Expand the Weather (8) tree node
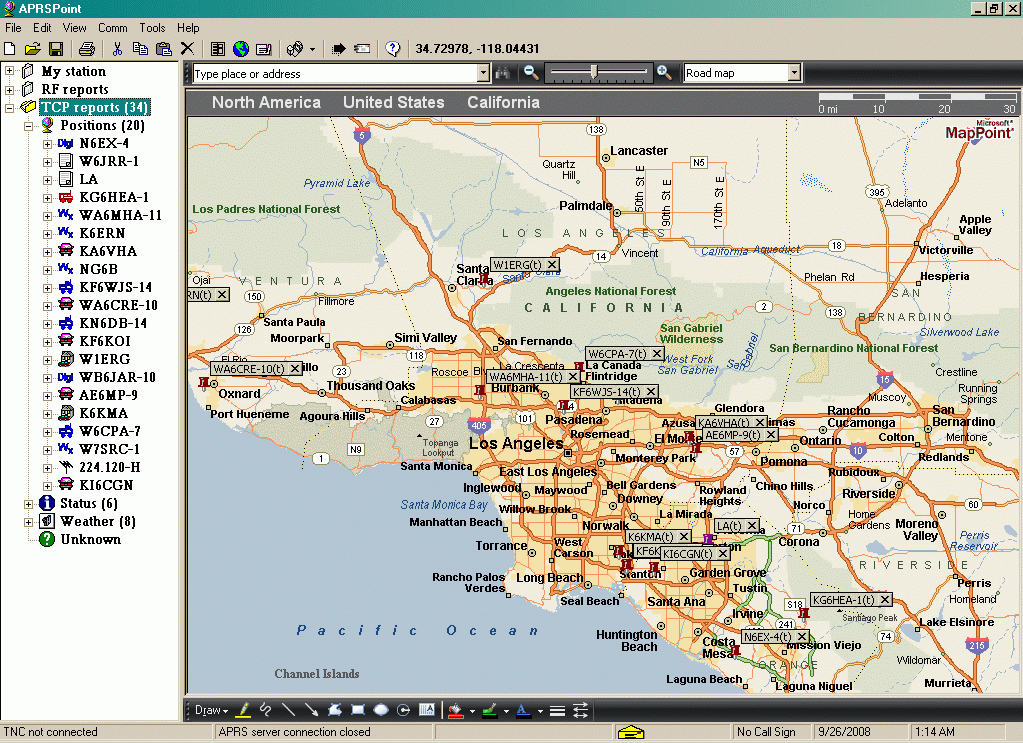Screen dimensions: 1023x743 tap(29, 522)
